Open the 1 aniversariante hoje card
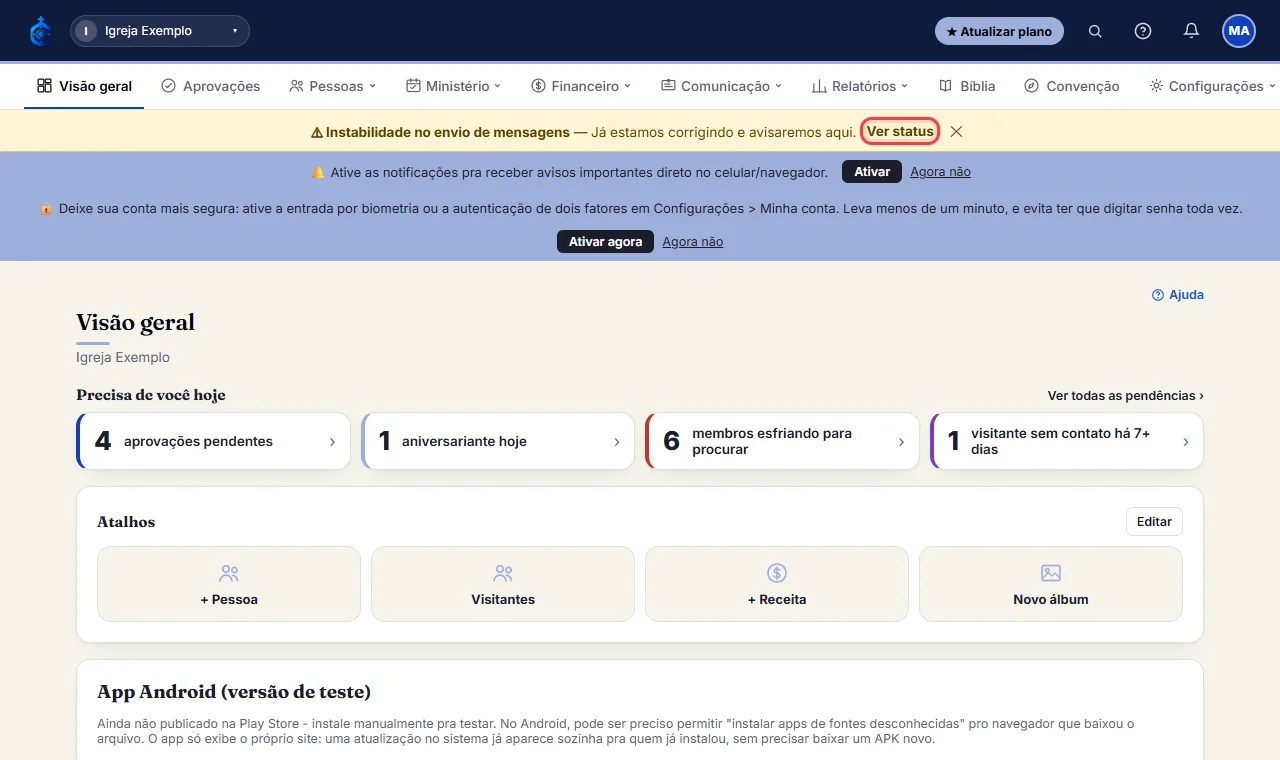The height and width of the screenshot is (760, 1280). point(498,441)
